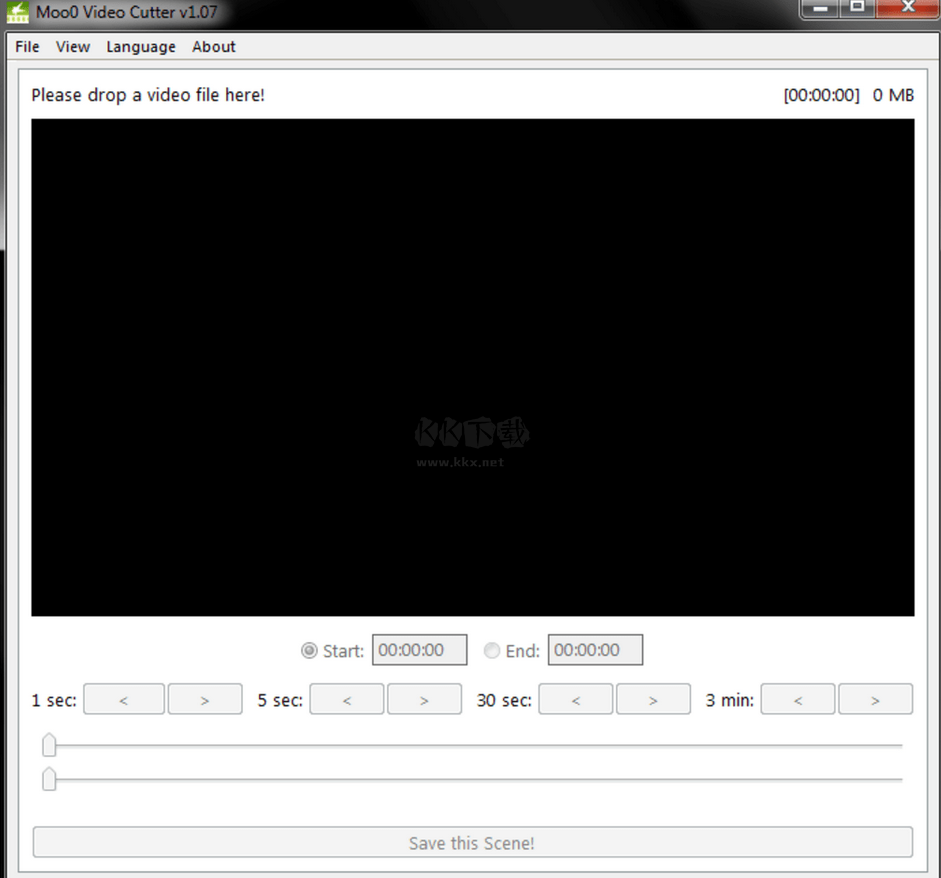Click the 'Please drop a video file here!' text
941x878 pixels.
[x=148, y=95]
